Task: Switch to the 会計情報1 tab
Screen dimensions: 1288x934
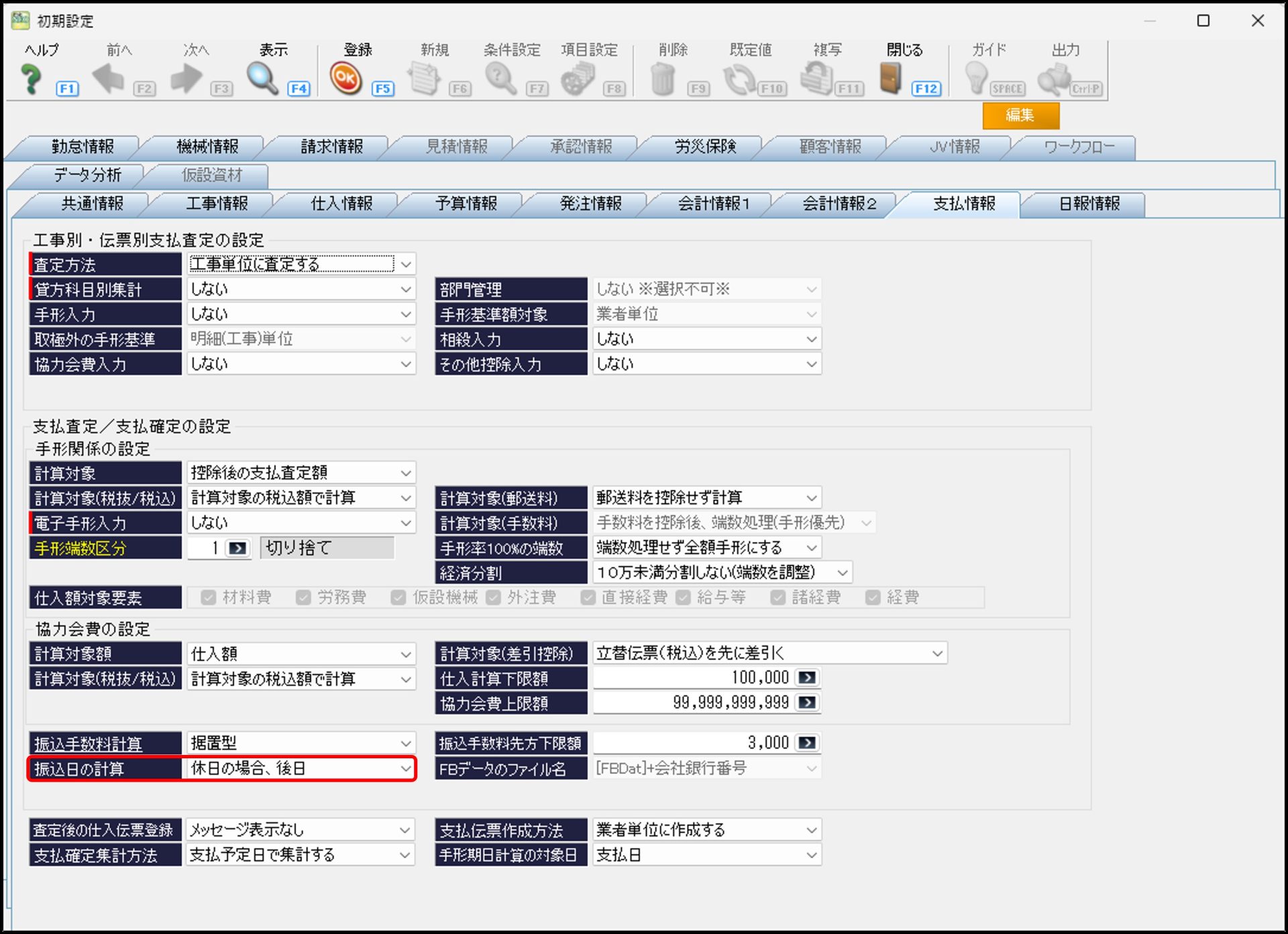Action: [712, 204]
